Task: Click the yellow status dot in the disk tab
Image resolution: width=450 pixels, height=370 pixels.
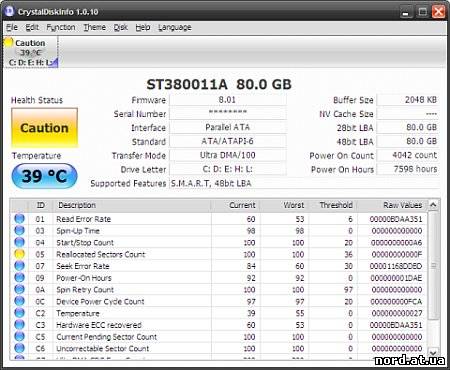Action: [8, 42]
